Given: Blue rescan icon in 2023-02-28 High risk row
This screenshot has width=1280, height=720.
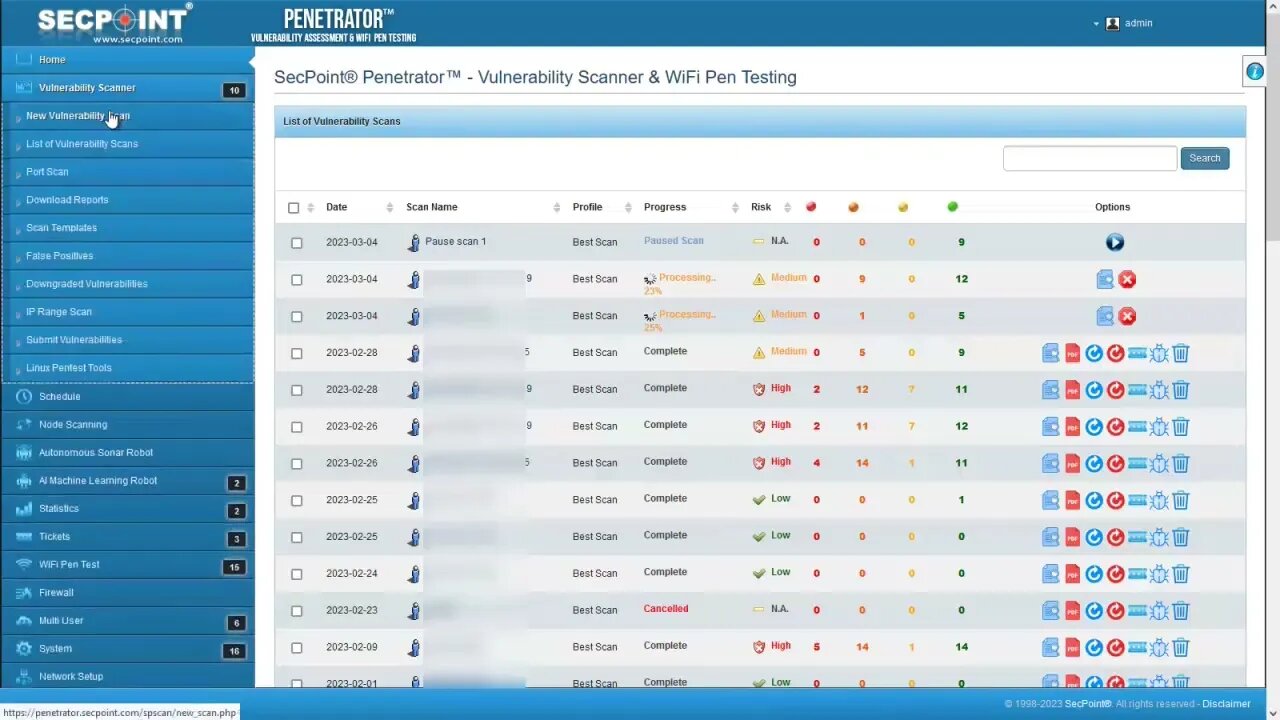Looking at the screenshot, I should (x=1094, y=390).
